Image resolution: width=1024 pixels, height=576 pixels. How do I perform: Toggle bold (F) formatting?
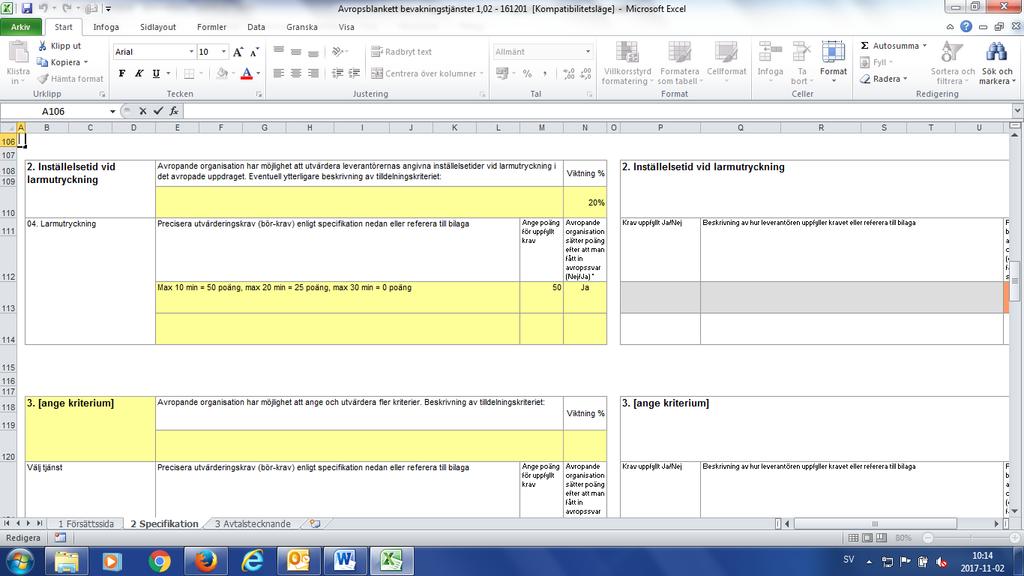point(121,73)
